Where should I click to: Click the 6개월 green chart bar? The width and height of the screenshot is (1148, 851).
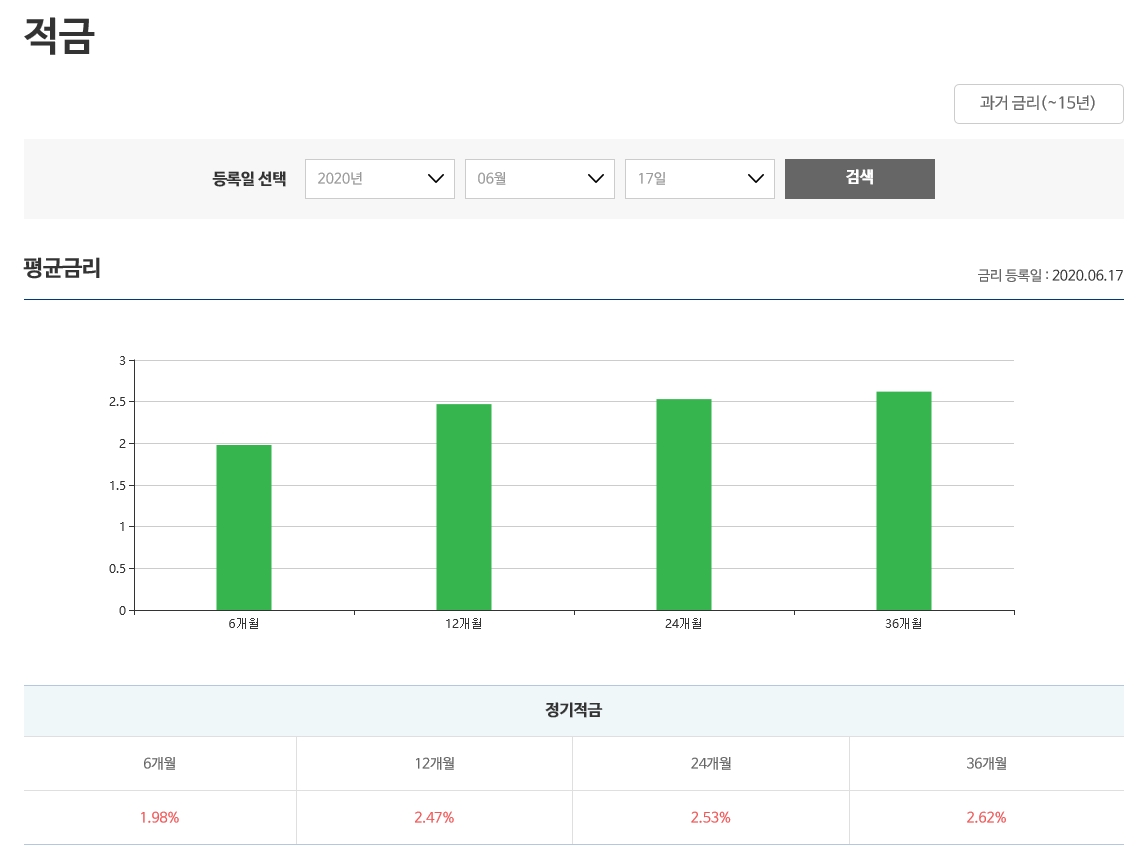click(244, 527)
